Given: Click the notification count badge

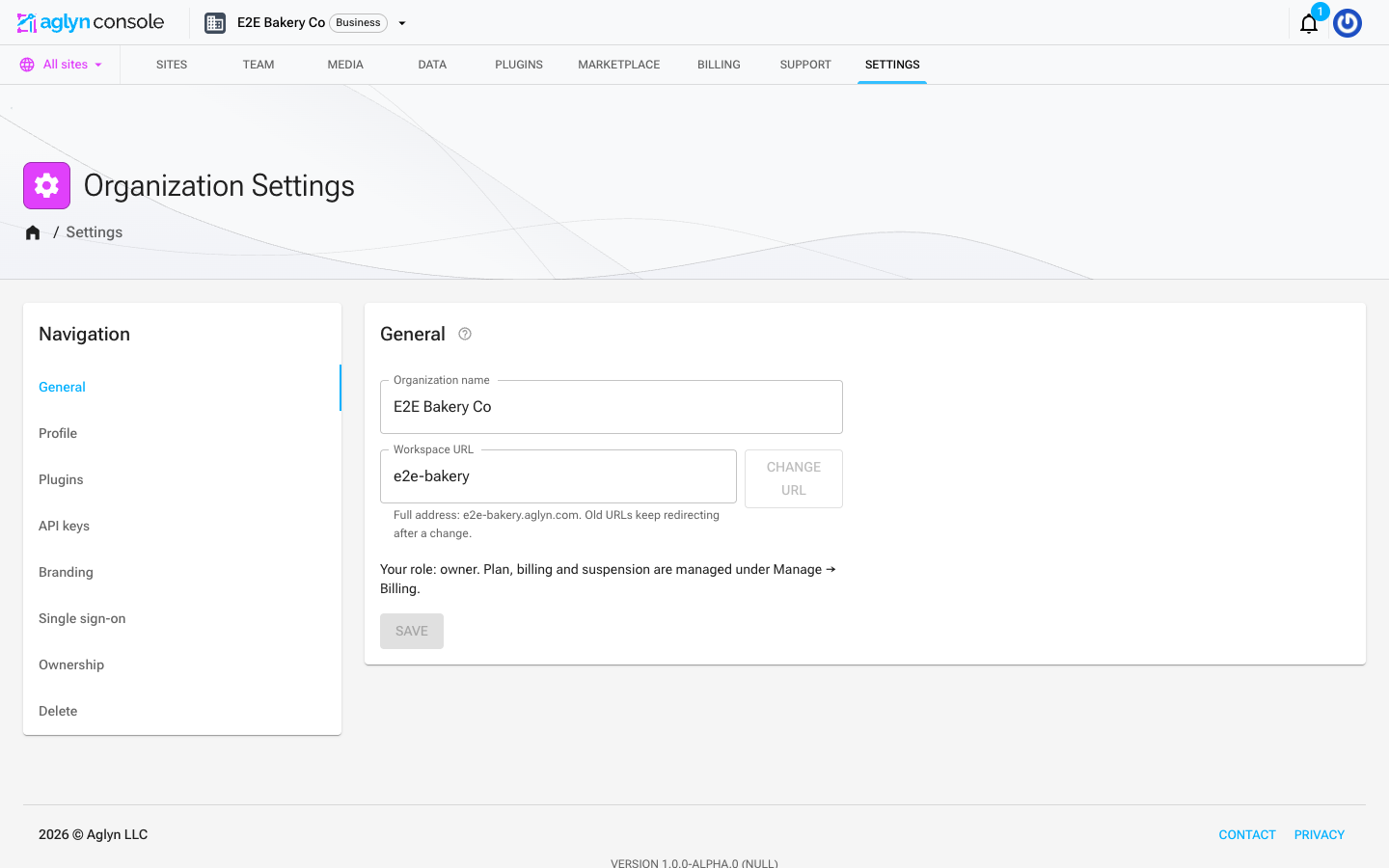Looking at the screenshot, I should (1321, 12).
